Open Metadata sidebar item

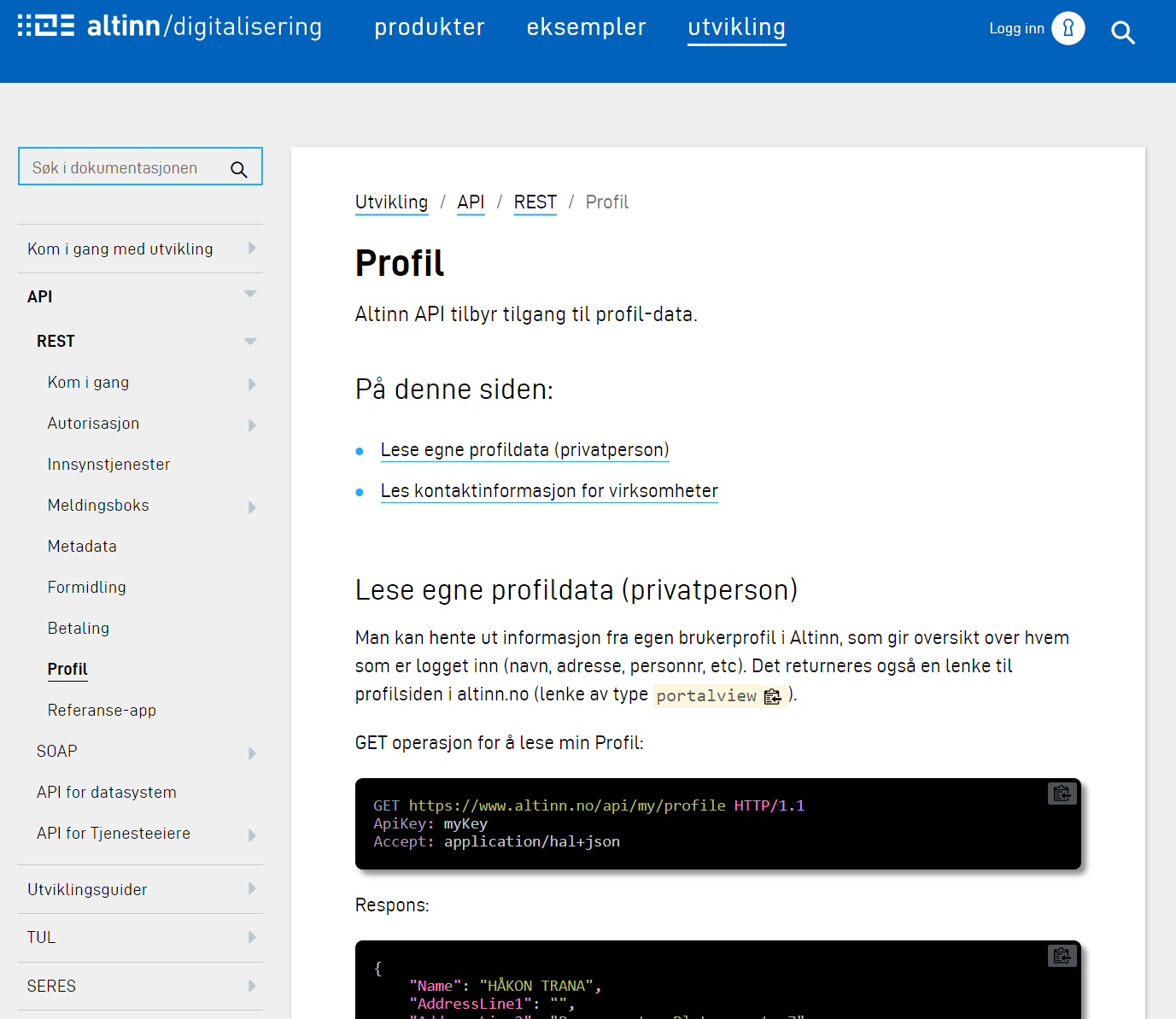pyautogui.click(x=82, y=546)
